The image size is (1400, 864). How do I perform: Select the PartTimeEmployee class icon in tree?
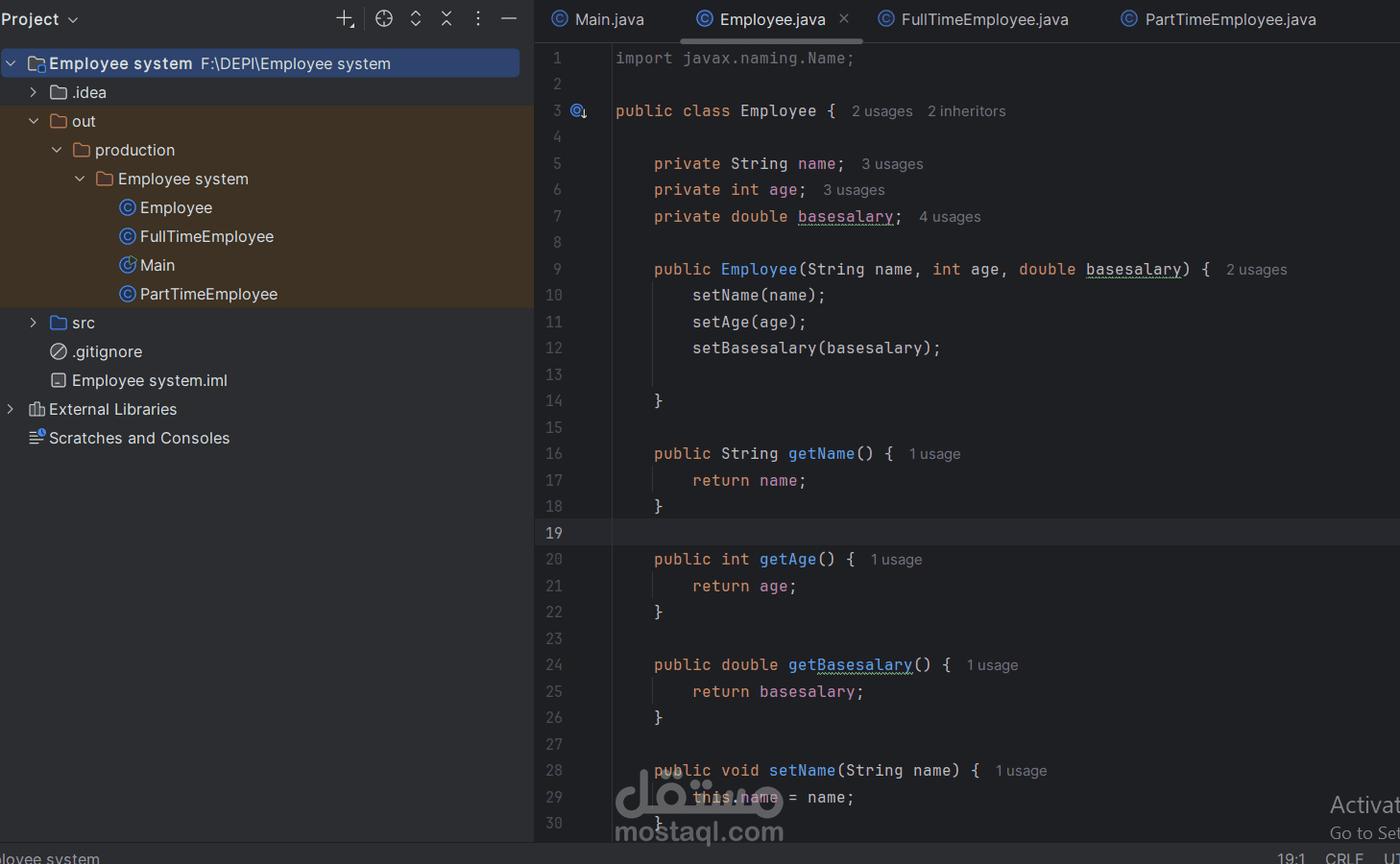(x=127, y=294)
